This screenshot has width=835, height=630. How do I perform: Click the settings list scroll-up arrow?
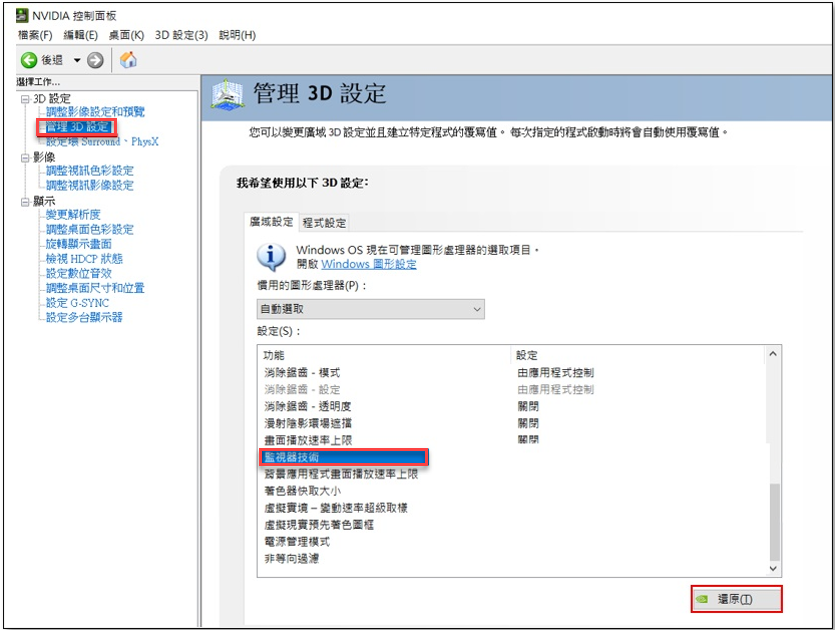(x=773, y=354)
